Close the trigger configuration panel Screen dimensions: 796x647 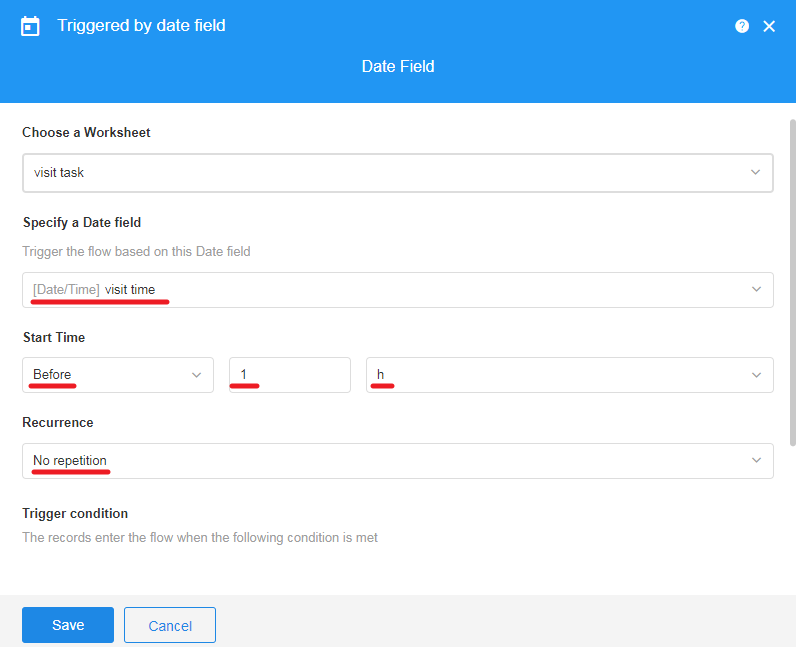click(769, 26)
